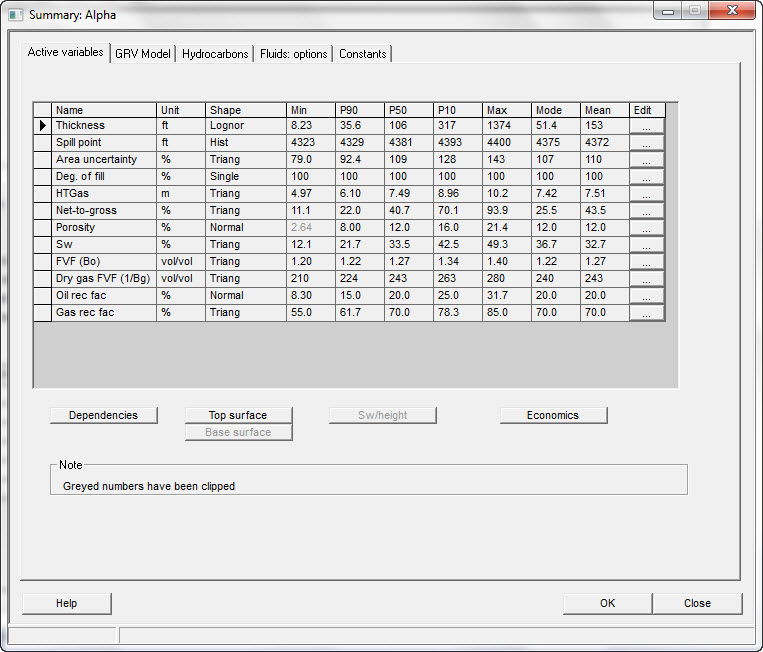Edit the Oil rec fac variable
The width and height of the screenshot is (763, 652).
(647, 296)
